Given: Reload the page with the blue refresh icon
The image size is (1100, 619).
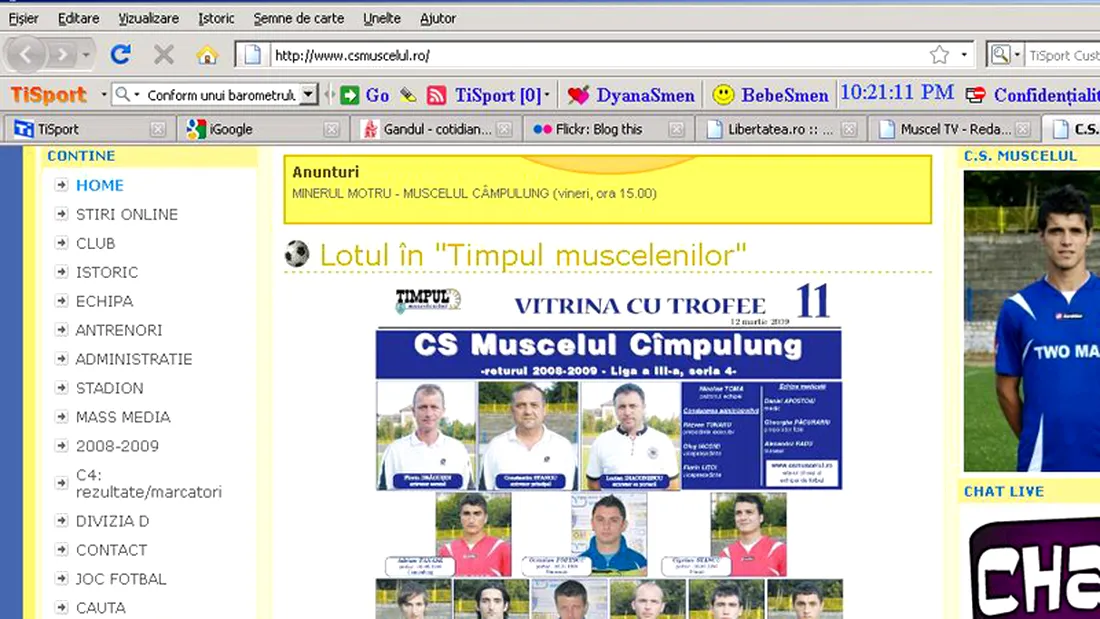Looking at the screenshot, I should [121, 54].
